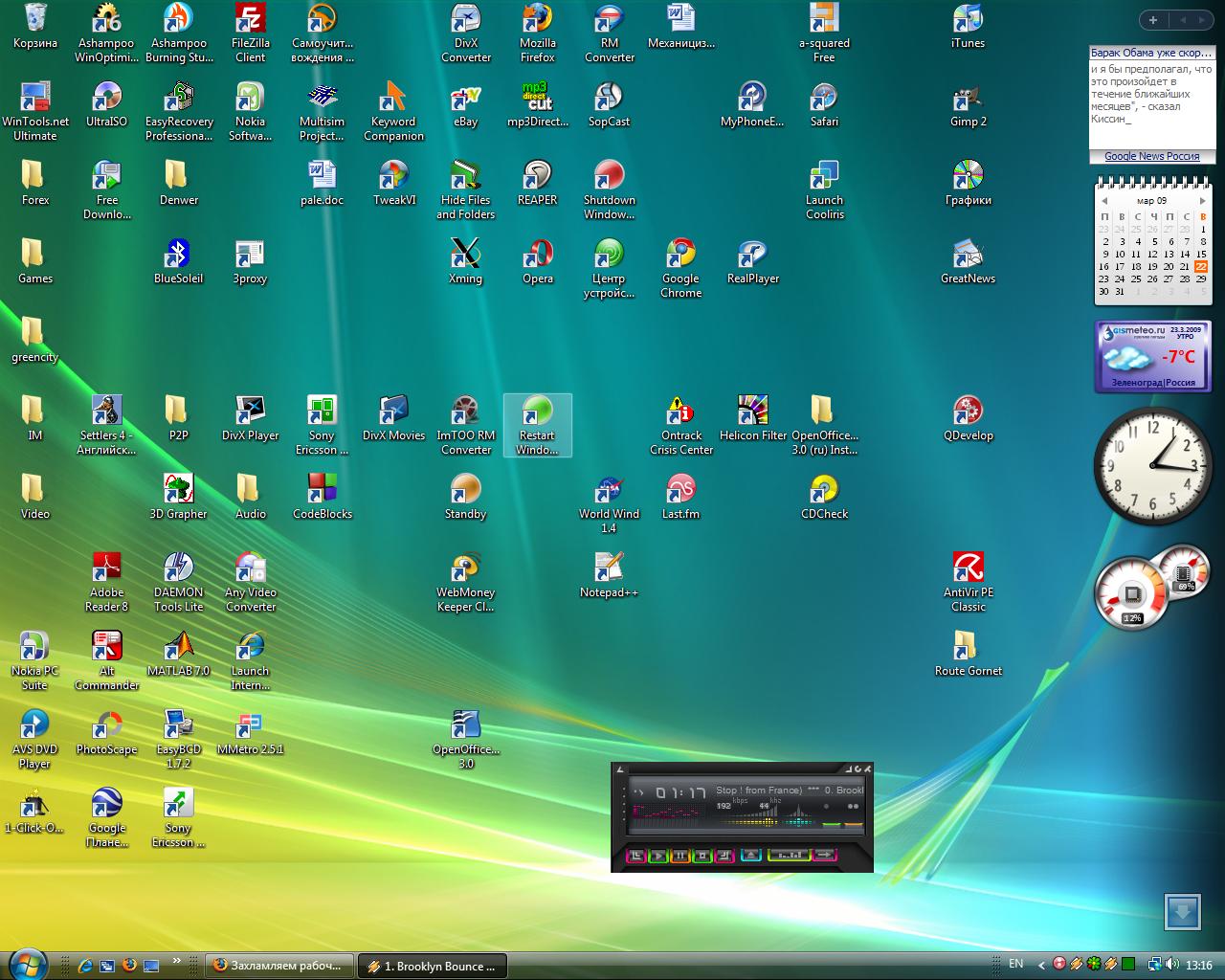
Task: Start REAPER audio editor
Action: (537, 179)
